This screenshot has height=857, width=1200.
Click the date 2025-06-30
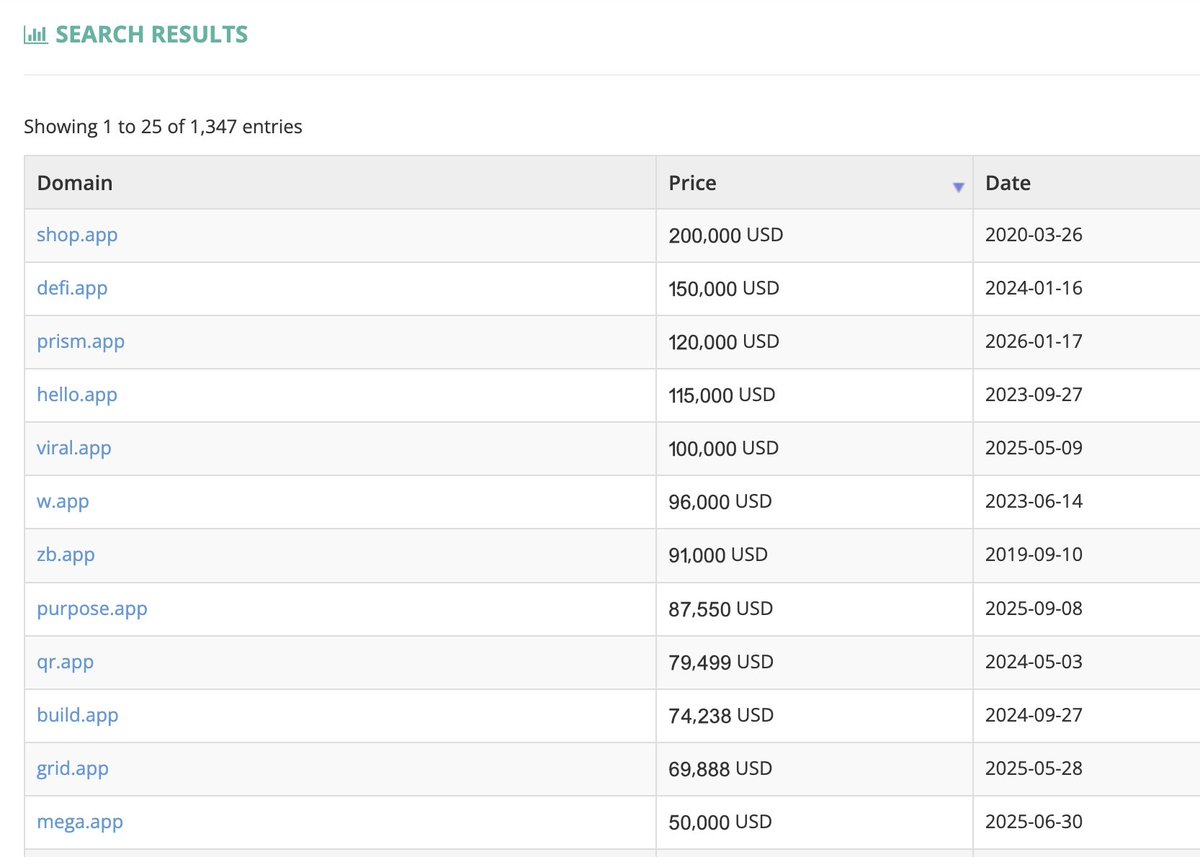[x=1034, y=822]
